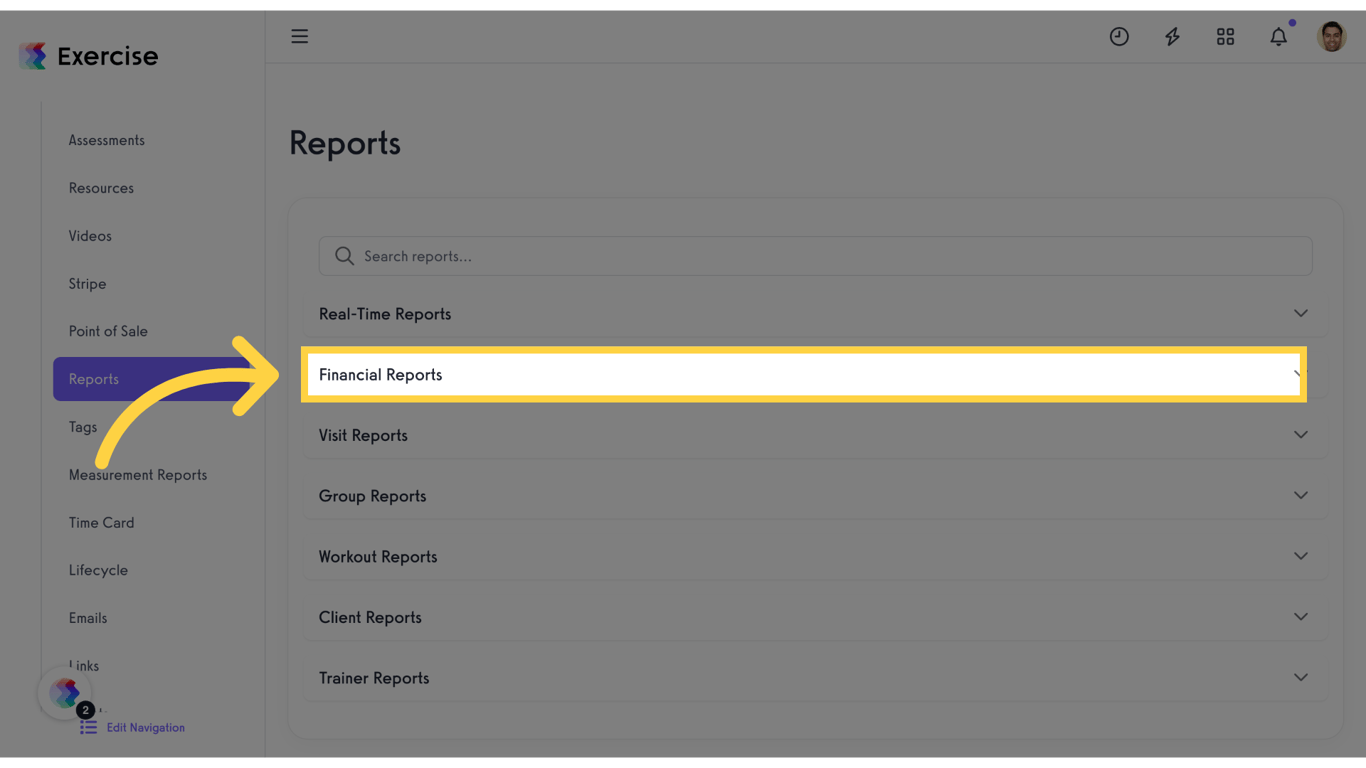This screenshot has width=1366, height=768.
Task: Select the lightning quick actions icon
Action: [x=1172, y=36]
